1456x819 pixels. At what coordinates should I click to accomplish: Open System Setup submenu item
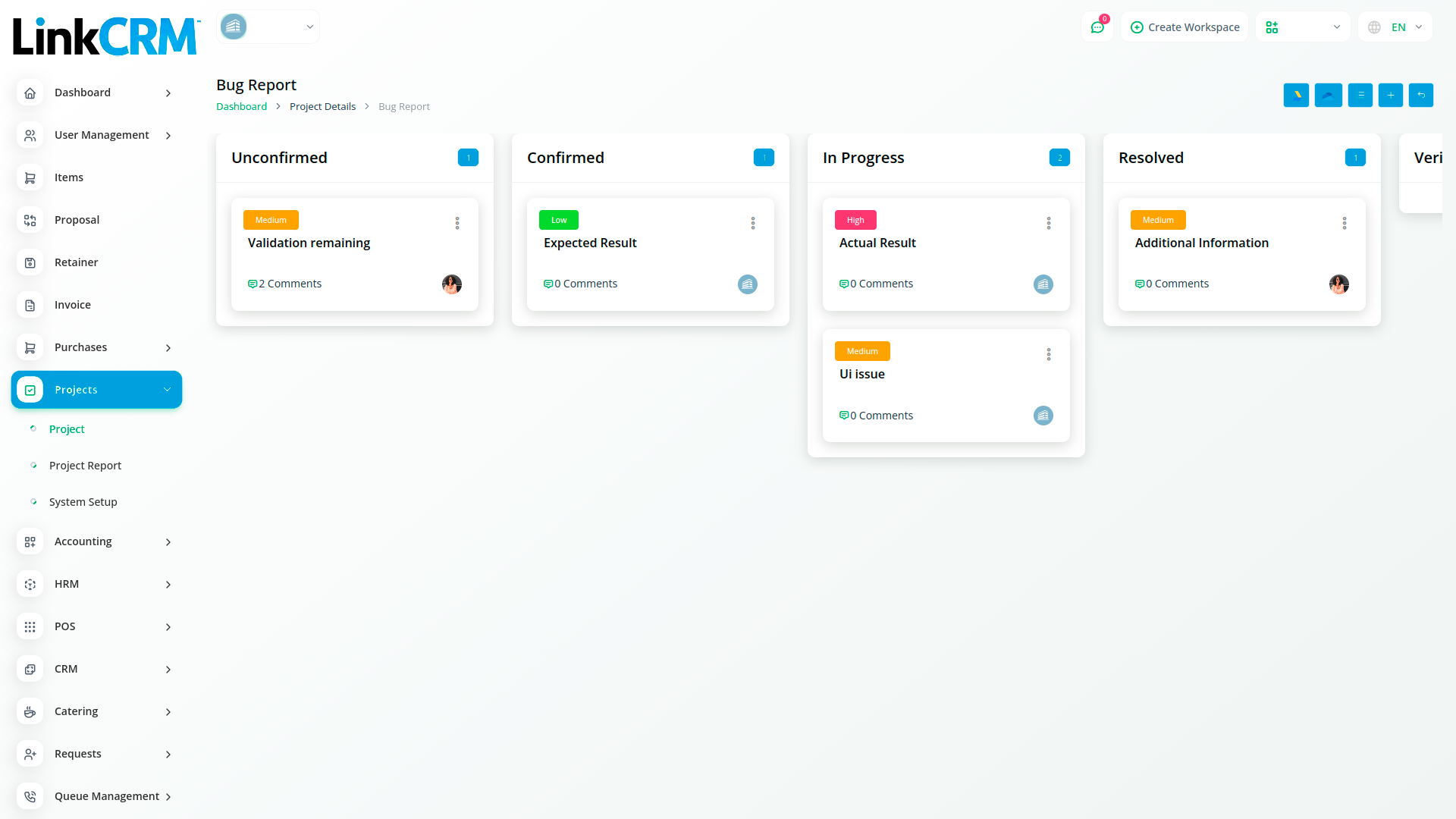(83, 502)
